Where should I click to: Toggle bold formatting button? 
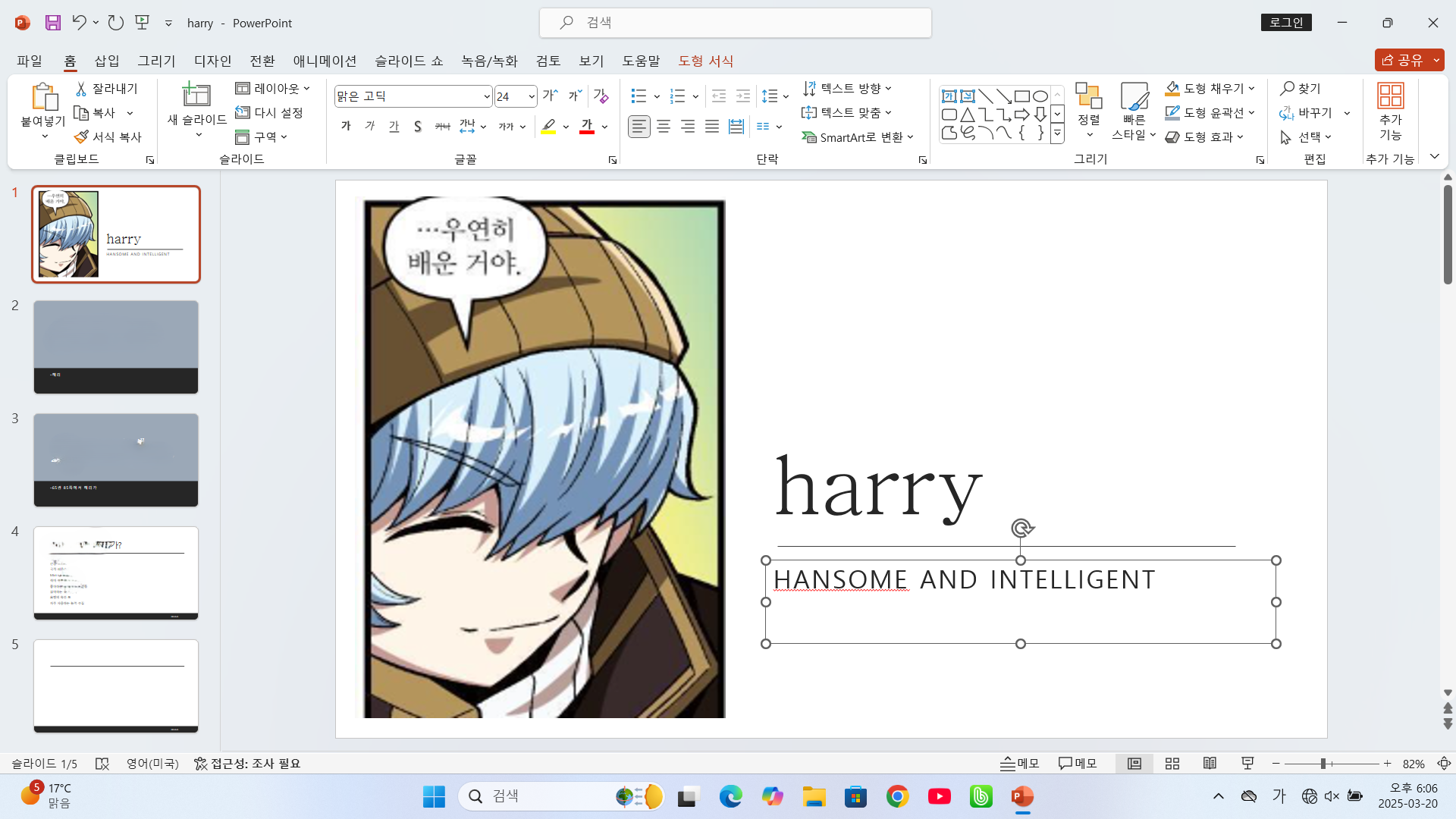(x=346, y=127)
